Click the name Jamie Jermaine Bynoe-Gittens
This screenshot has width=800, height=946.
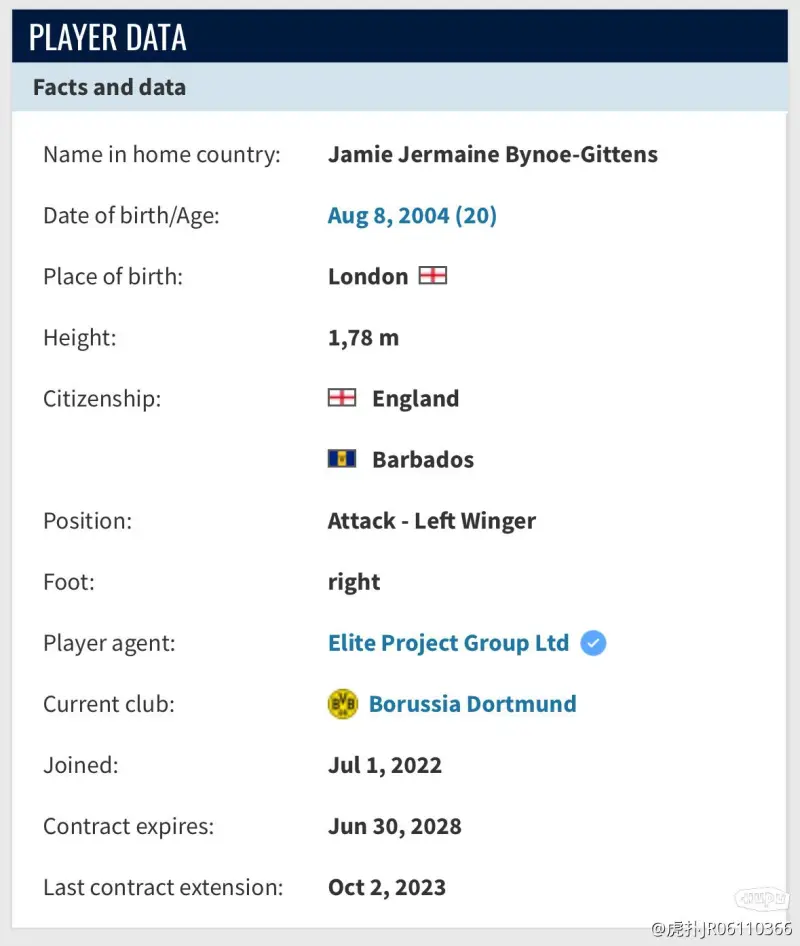492,154
